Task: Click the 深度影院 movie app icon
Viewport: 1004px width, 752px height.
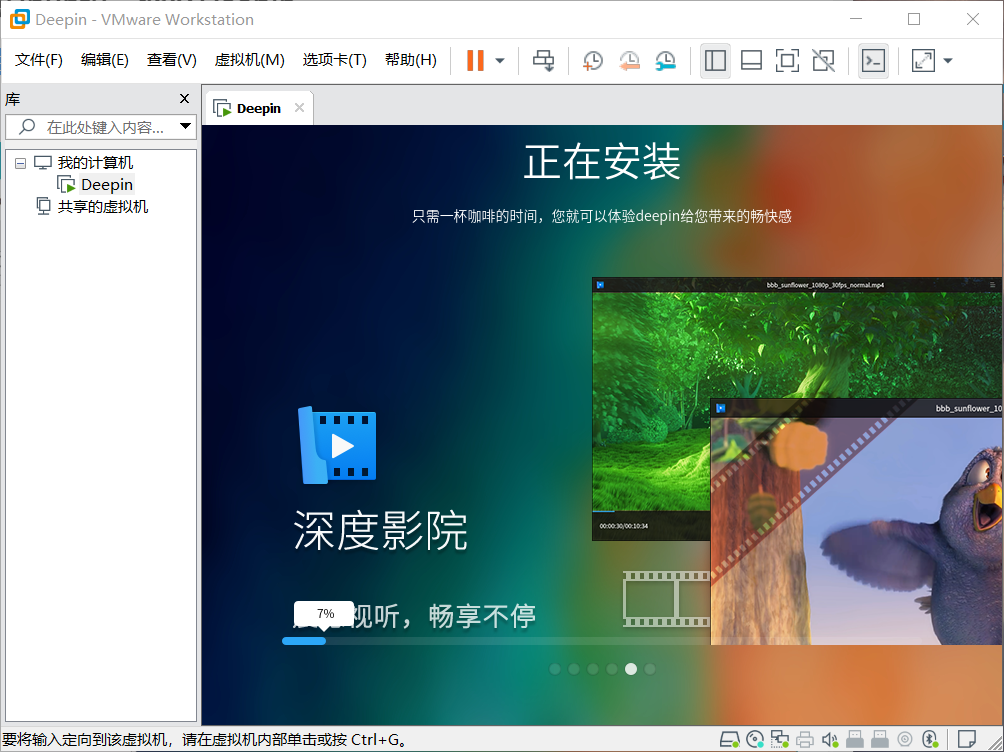Action: coord(337,445)
